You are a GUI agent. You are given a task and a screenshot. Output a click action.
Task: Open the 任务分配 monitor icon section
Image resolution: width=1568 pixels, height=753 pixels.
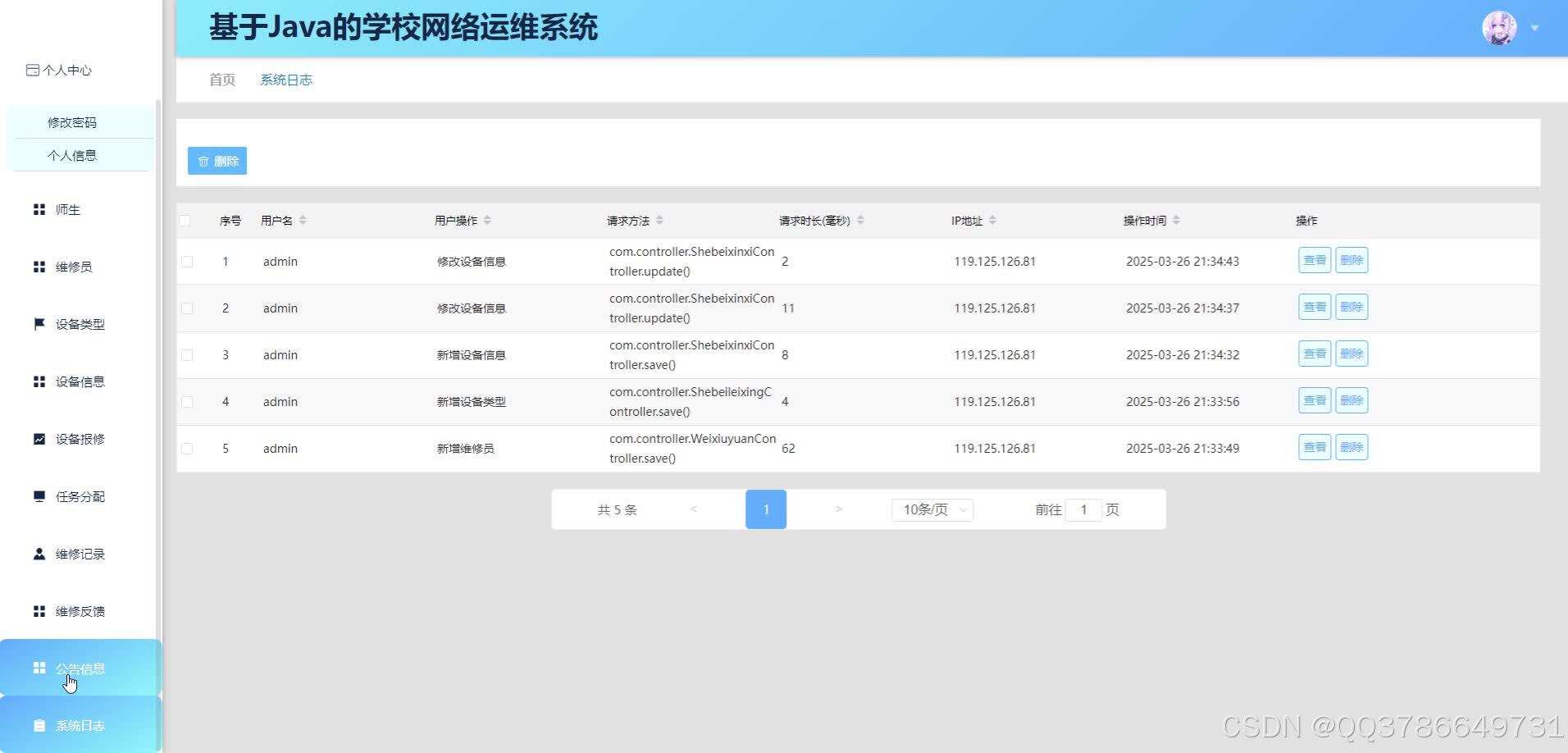tap(80, 496)
